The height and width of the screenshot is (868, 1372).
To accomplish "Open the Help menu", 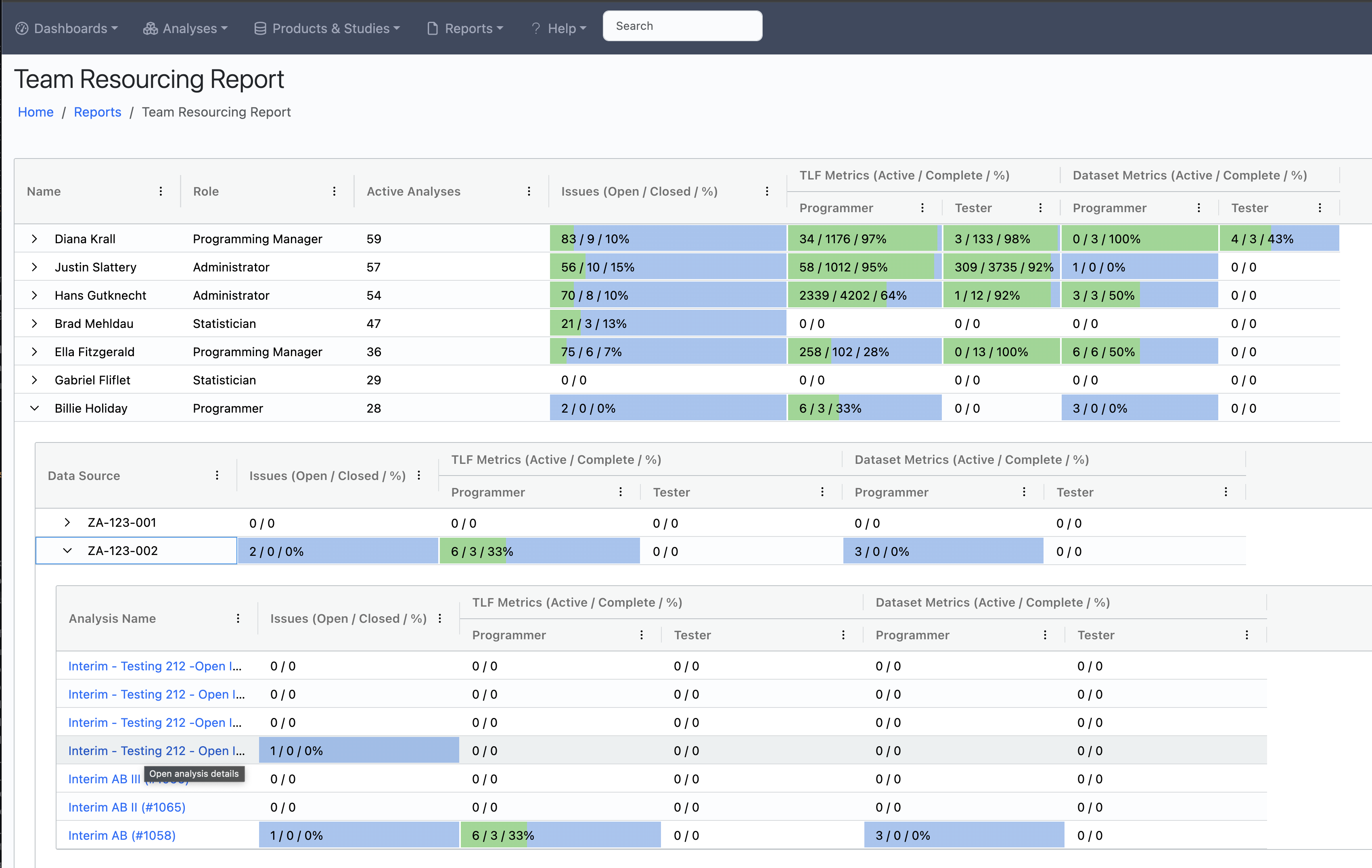I will 558,28.
